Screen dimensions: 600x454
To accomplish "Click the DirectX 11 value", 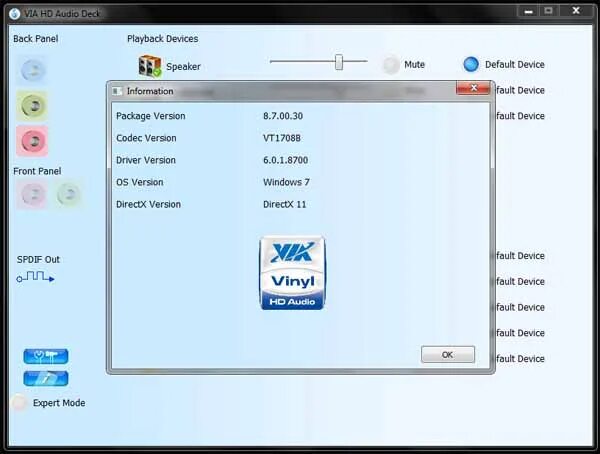I will [x=285, y=204].
